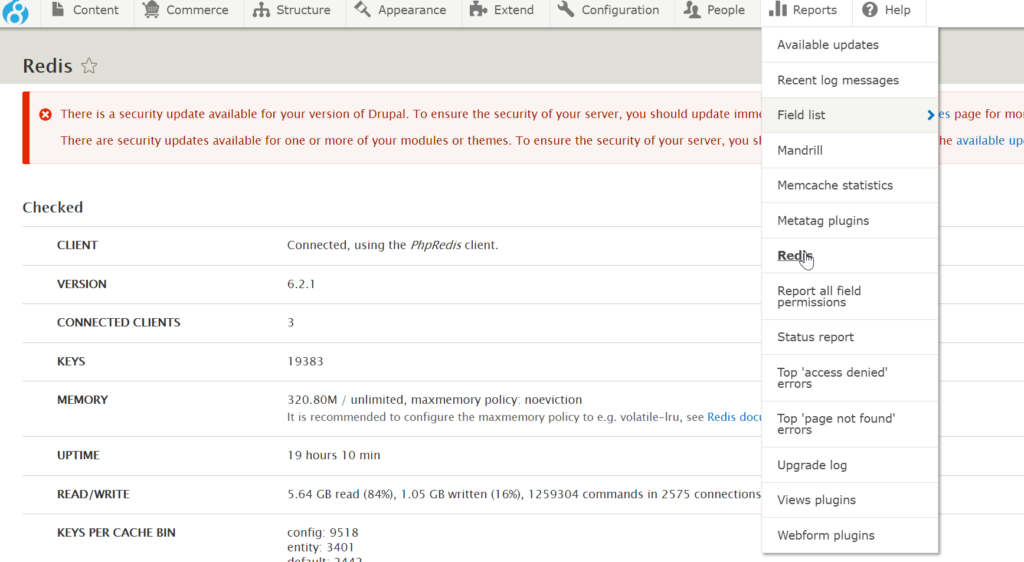Click the Commerce cart icon
This screenshot has width=1024, height=562.
(x=151, y=9)
